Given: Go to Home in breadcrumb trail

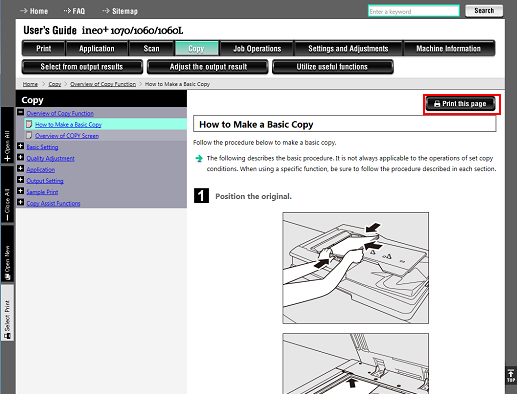Looking at the screenshot, I should click(30, 84).
